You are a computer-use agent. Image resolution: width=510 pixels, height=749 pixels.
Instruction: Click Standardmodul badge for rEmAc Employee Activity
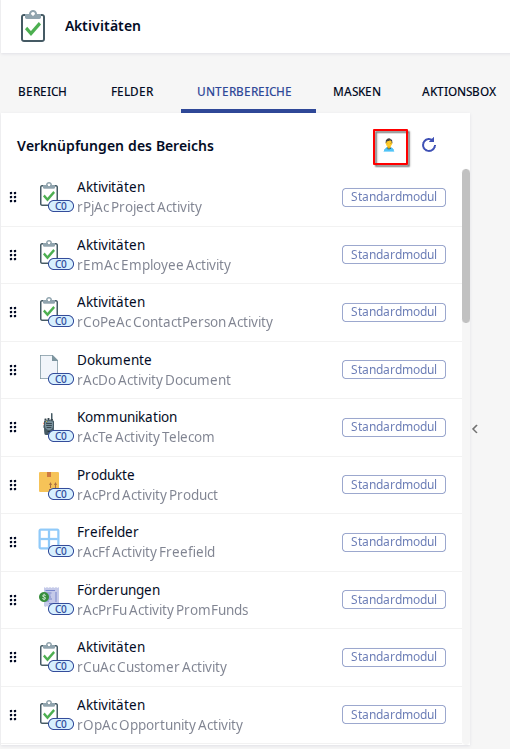[x=394, y=255]
